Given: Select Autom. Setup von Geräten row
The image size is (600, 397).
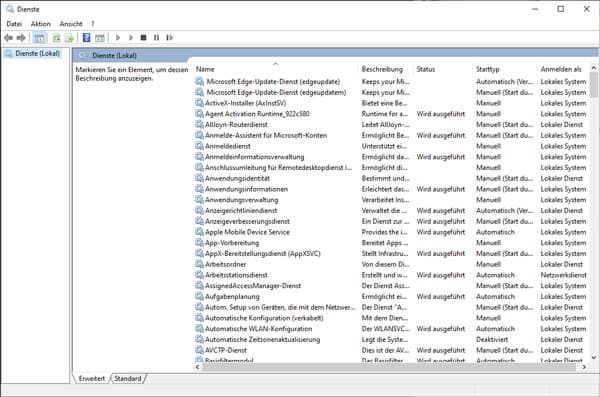Looking at the screenshot, I should tap(391, 307).
